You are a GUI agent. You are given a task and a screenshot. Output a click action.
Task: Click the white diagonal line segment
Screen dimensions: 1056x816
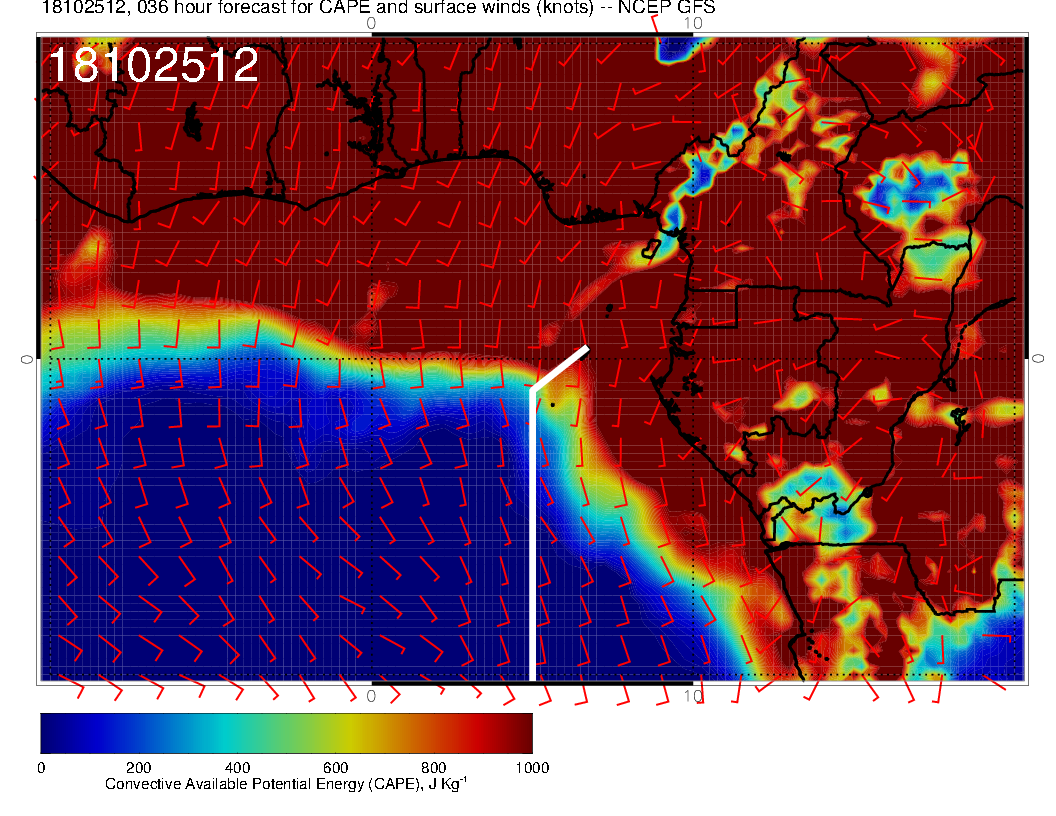point(560,368)
